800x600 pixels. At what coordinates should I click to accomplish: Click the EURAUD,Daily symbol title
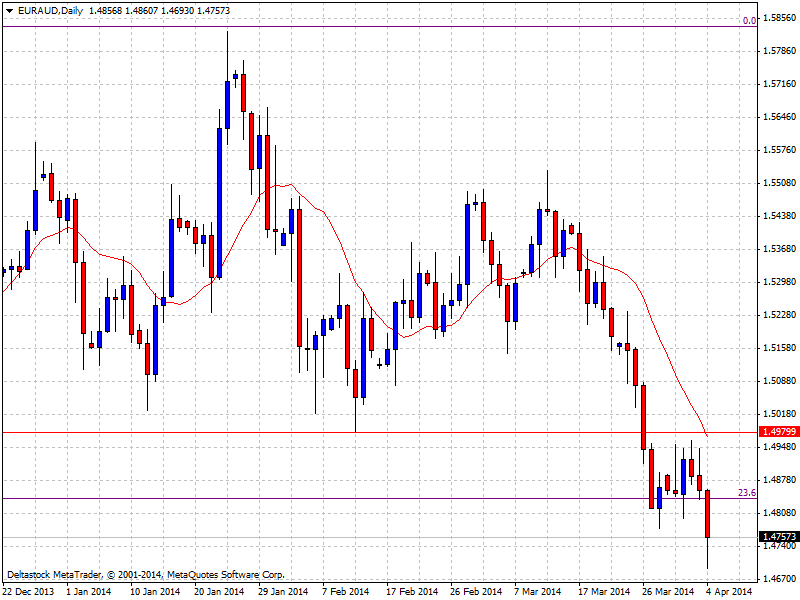tap(50, 11)
